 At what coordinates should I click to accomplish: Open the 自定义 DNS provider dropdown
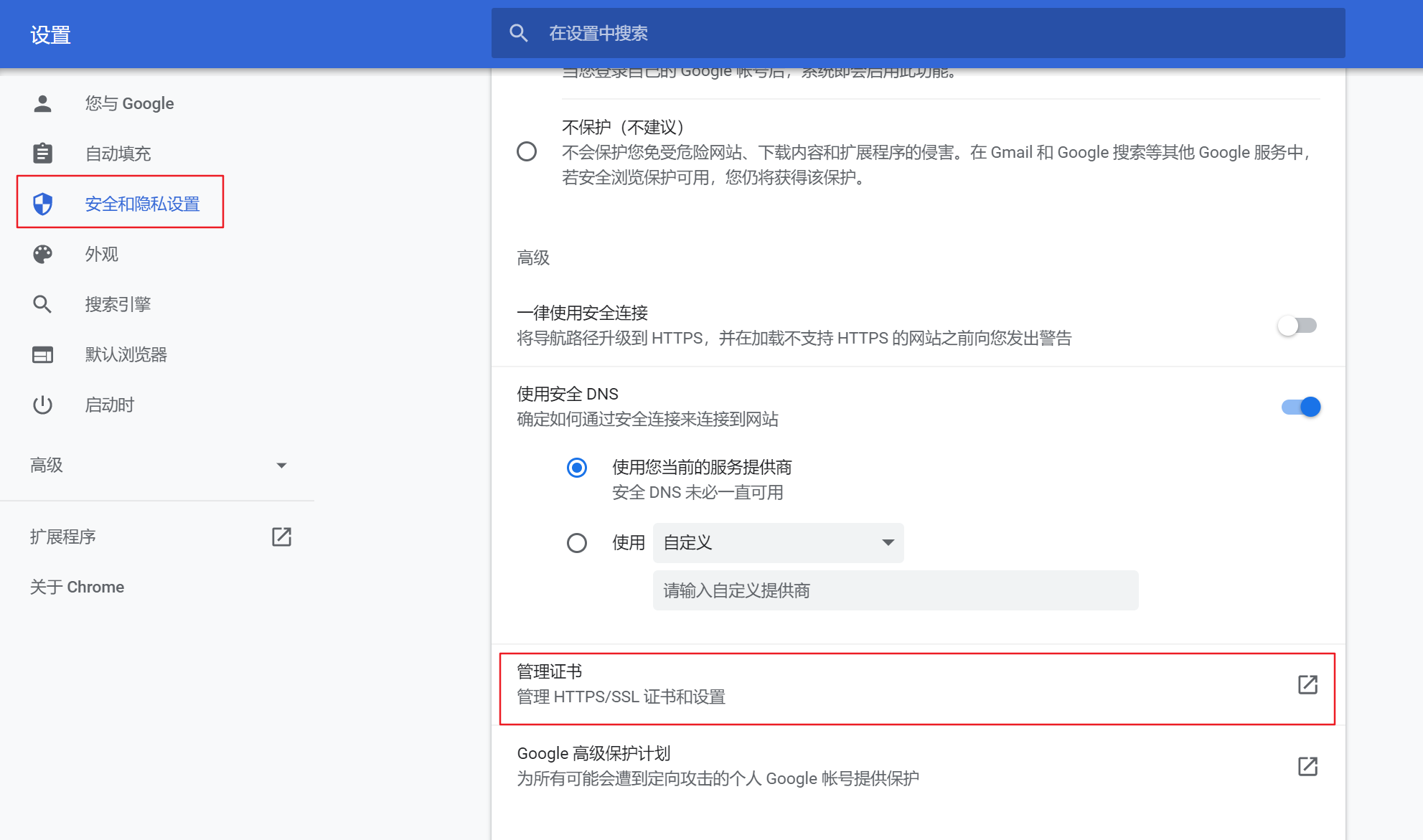point(777,543)
